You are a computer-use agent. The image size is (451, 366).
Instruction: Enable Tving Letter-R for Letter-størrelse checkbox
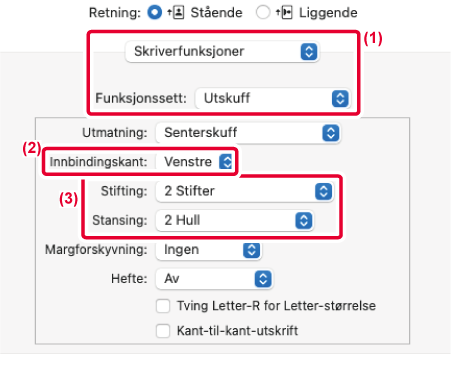point(163,306)
